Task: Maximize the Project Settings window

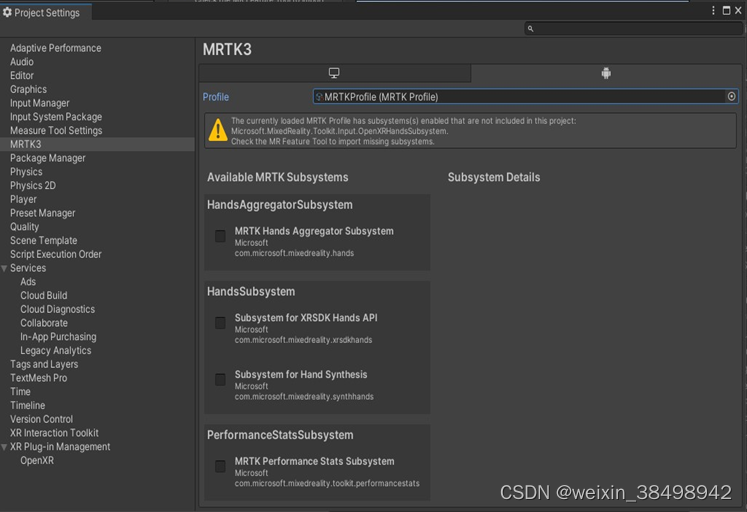Action: click(x=727, y=10)
